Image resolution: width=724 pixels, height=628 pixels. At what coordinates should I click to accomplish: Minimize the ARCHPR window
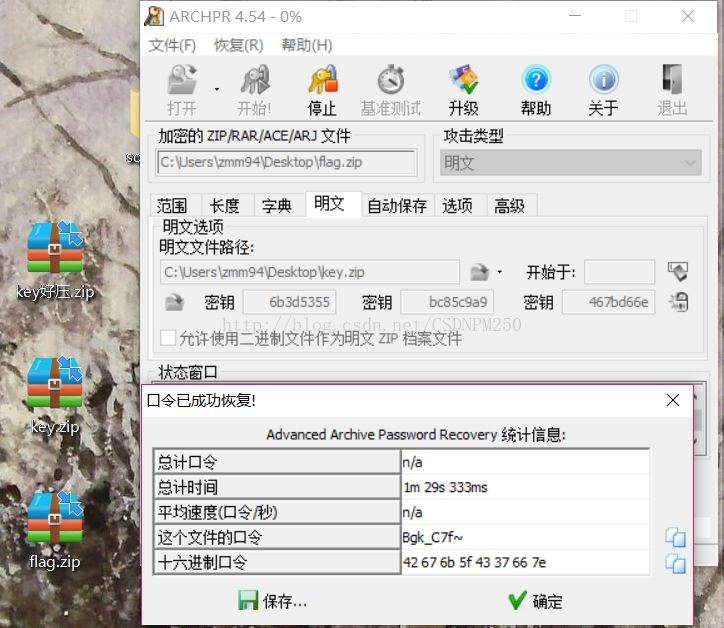tap(575, 16)
